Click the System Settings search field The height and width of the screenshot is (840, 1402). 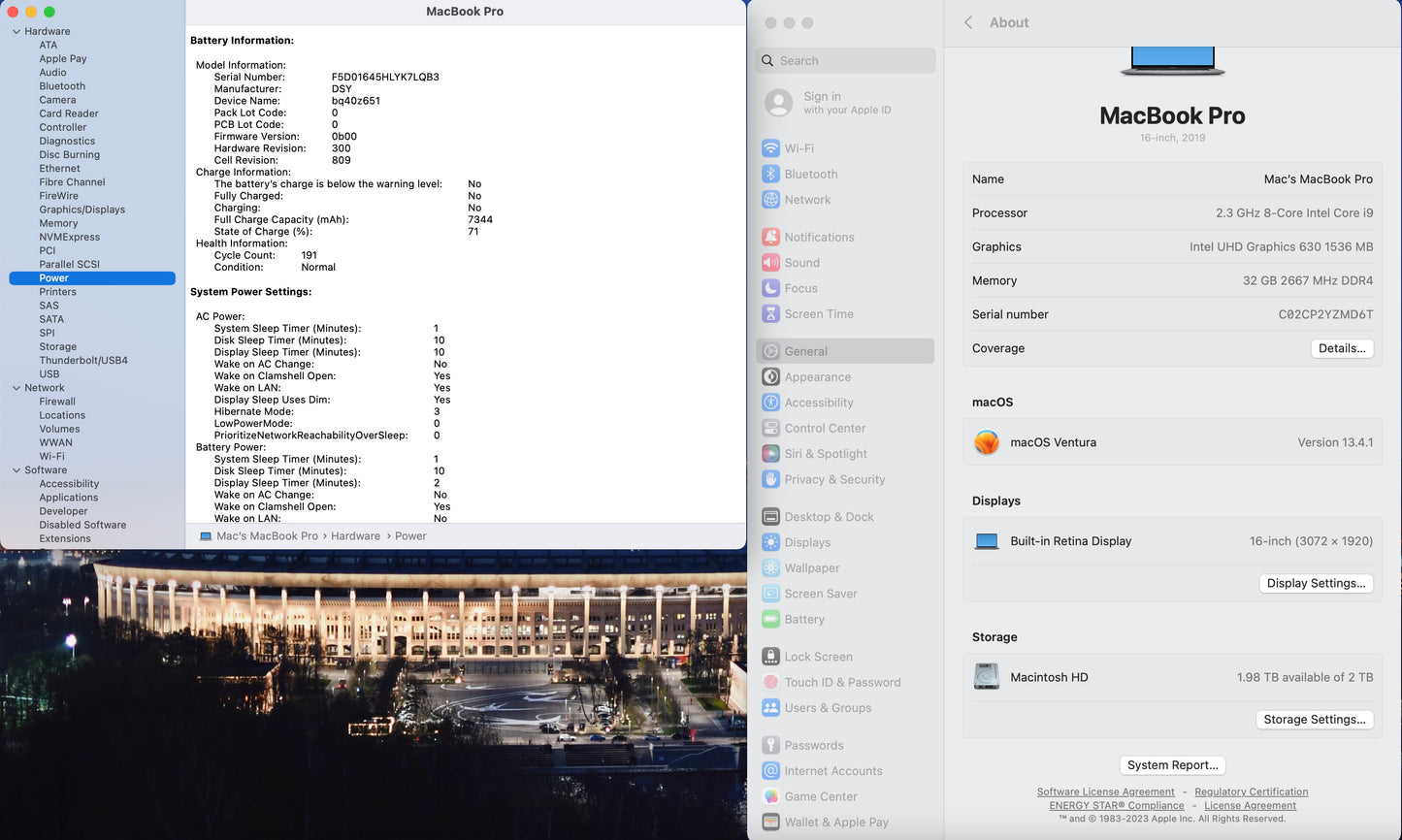pos(844,60)
